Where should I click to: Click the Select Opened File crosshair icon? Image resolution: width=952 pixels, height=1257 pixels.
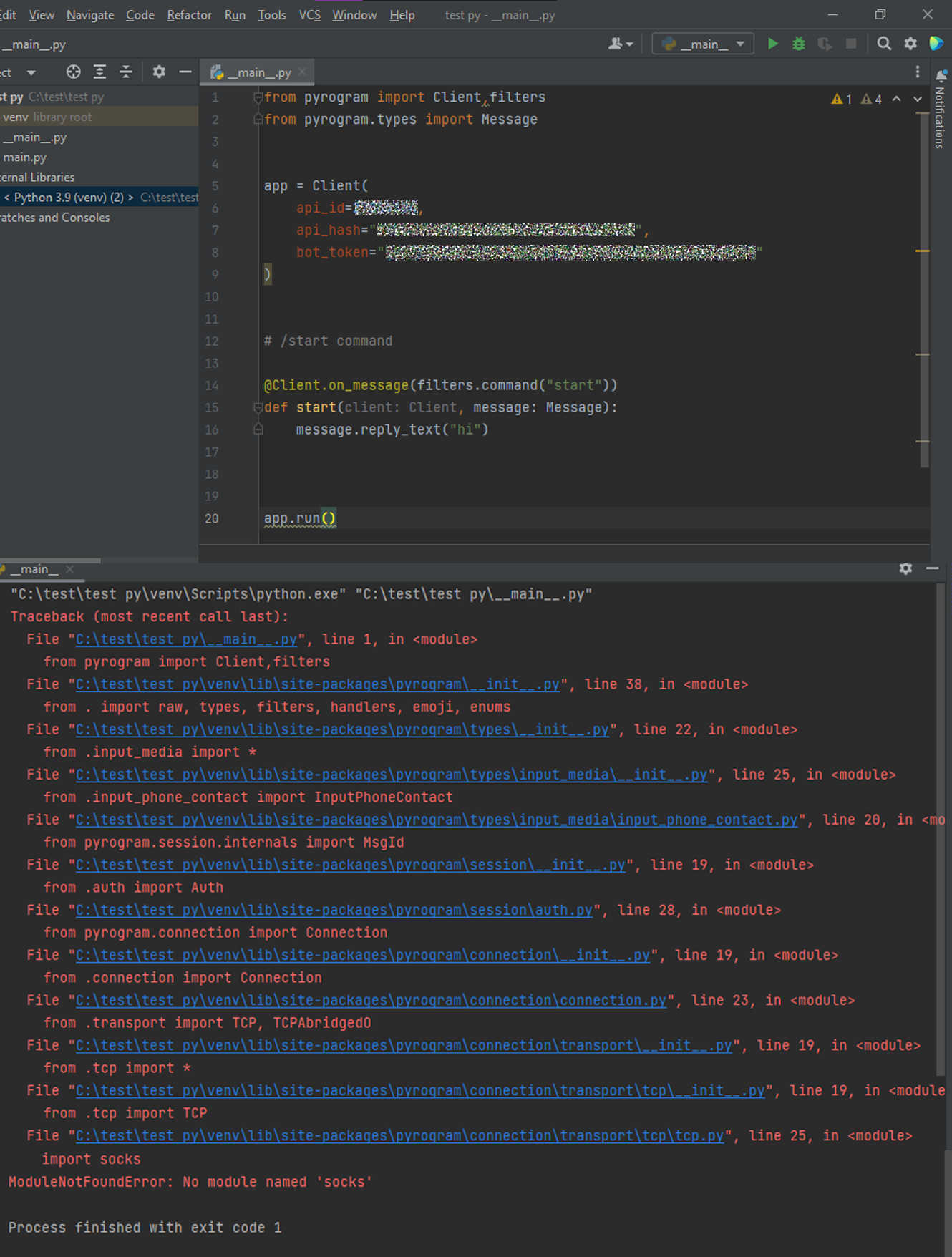coord(73,72)
